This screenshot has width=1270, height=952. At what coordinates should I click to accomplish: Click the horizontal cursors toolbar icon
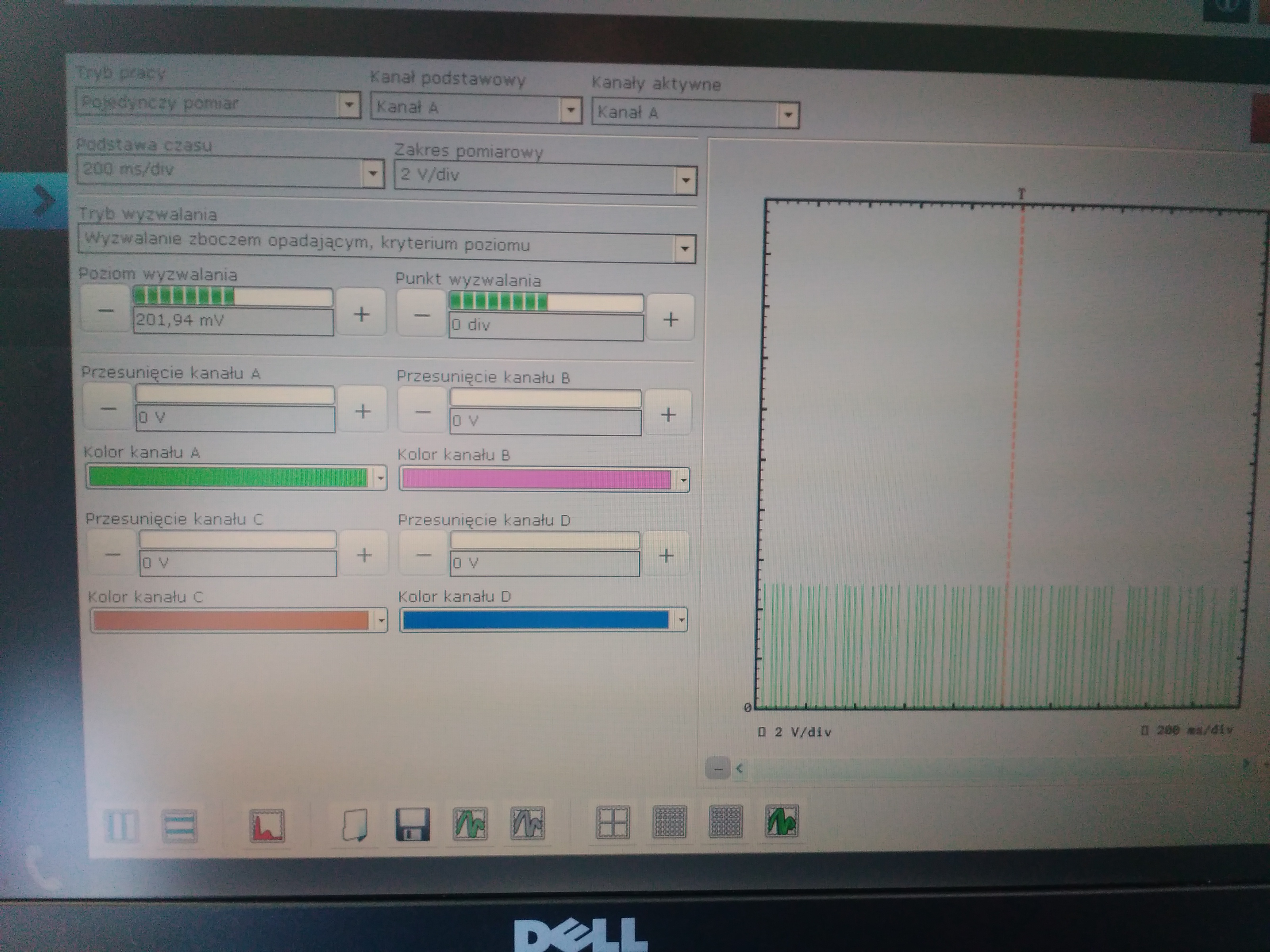179,826
